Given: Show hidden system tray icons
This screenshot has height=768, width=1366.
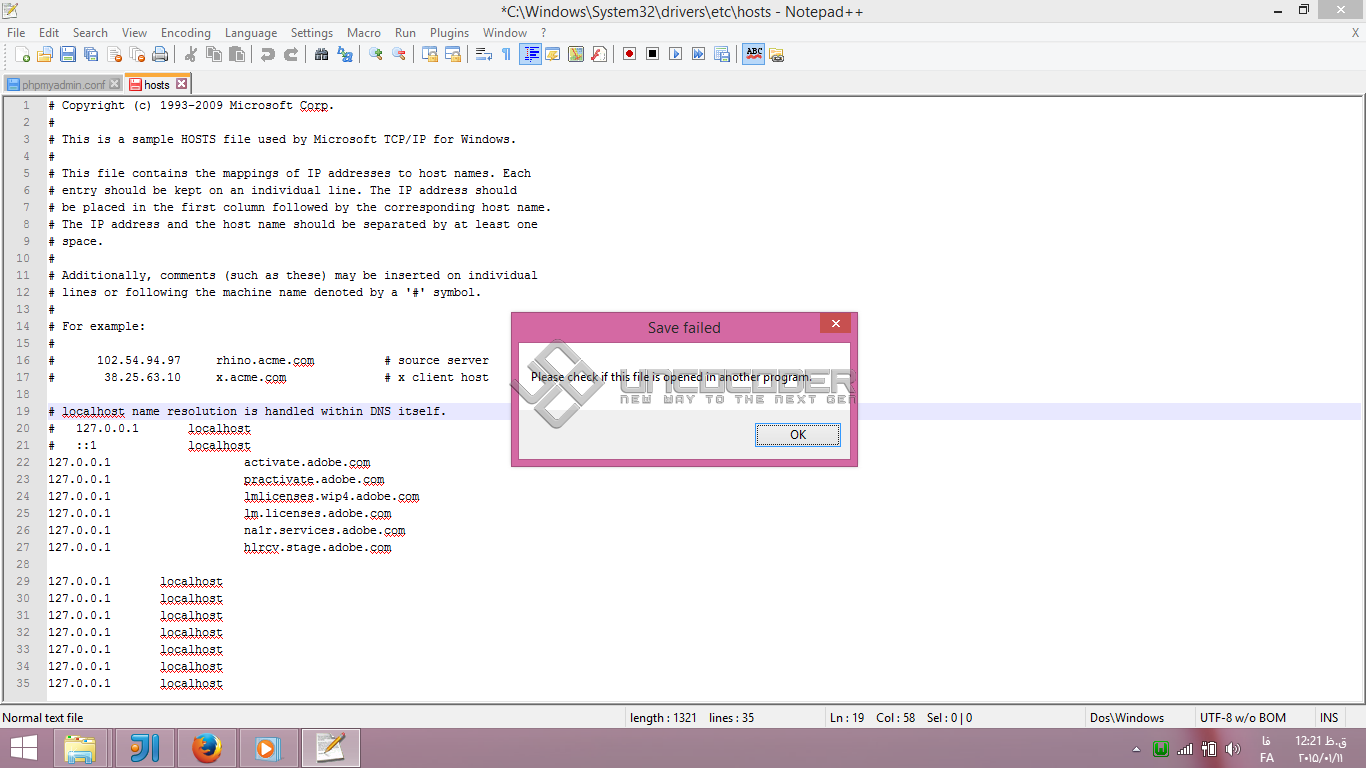Looking at the screenshot, I should click(x=1136, y=749).
